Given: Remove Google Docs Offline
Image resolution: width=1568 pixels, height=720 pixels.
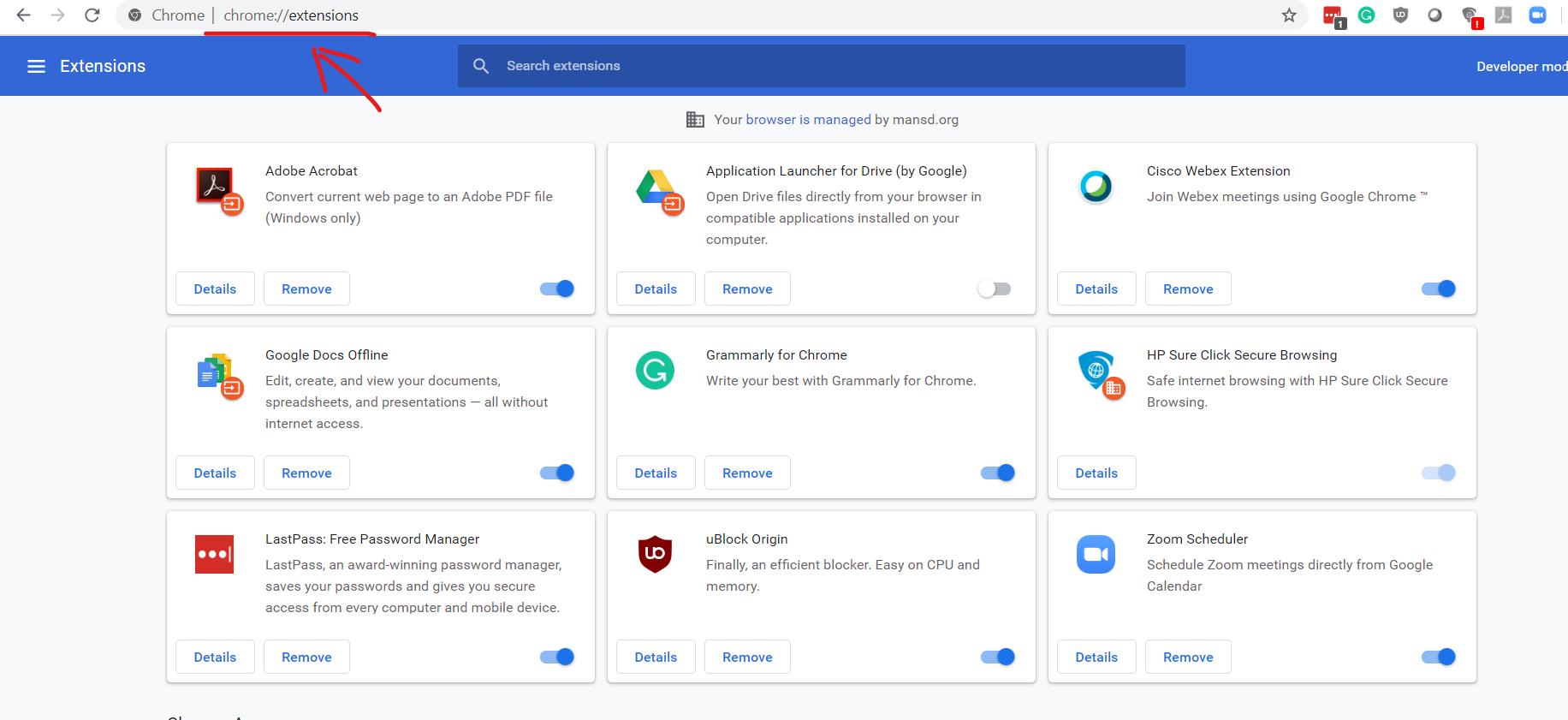Looking at the screenshot, I should [x=306, y=473].
